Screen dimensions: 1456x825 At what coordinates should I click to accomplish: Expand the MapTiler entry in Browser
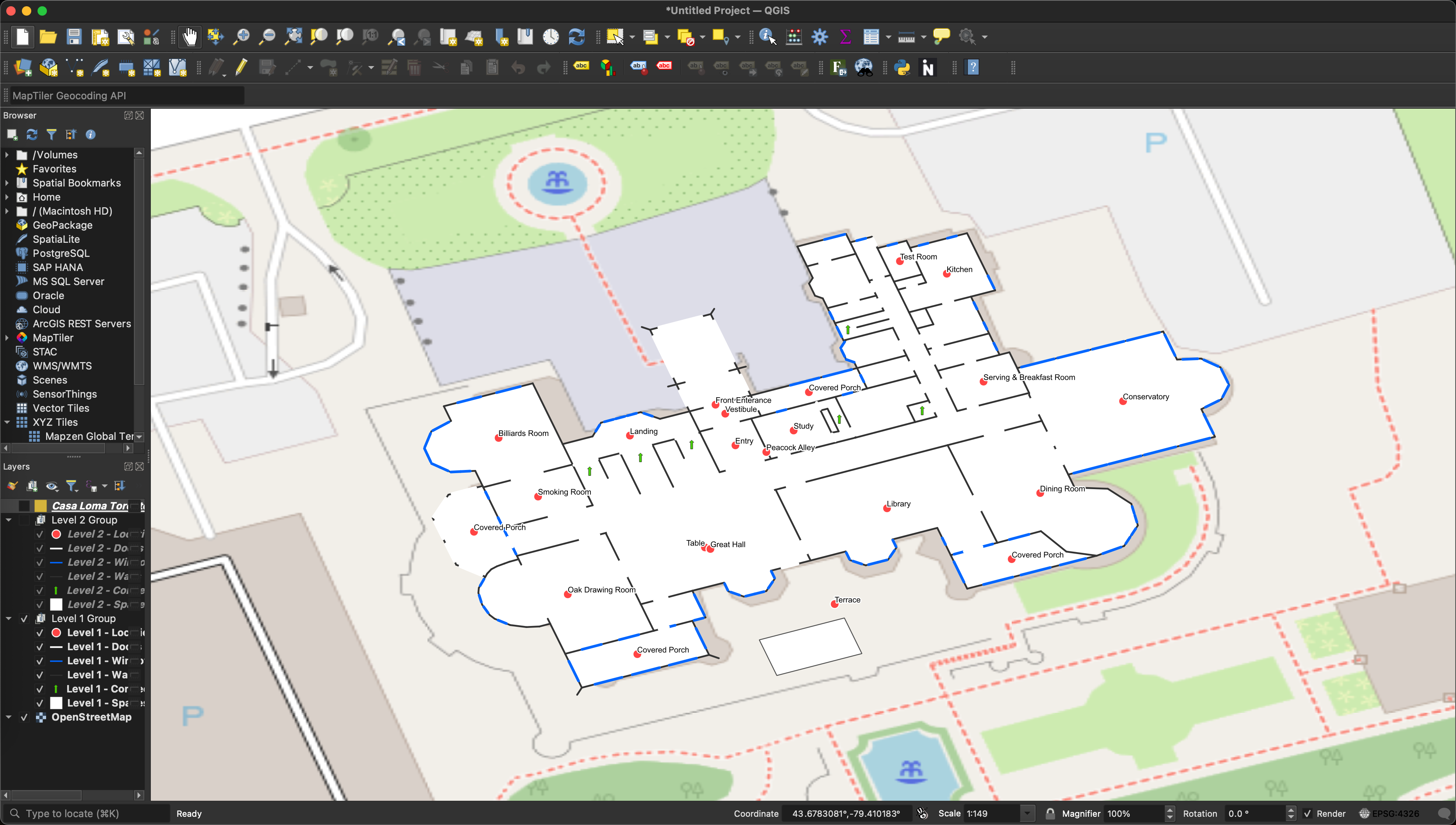point(7,337)
